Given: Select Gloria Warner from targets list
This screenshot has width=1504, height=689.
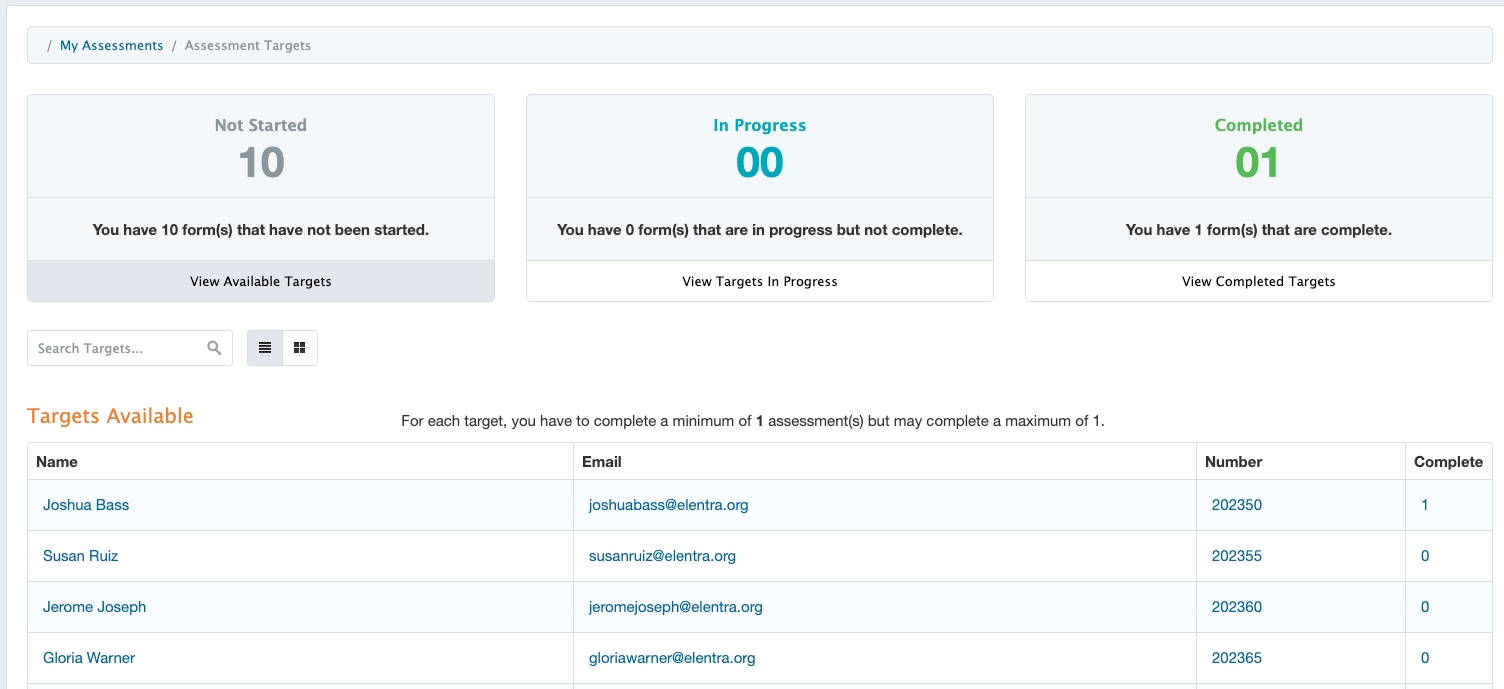Looking at the screenshot, I should [x=89, y=658].
